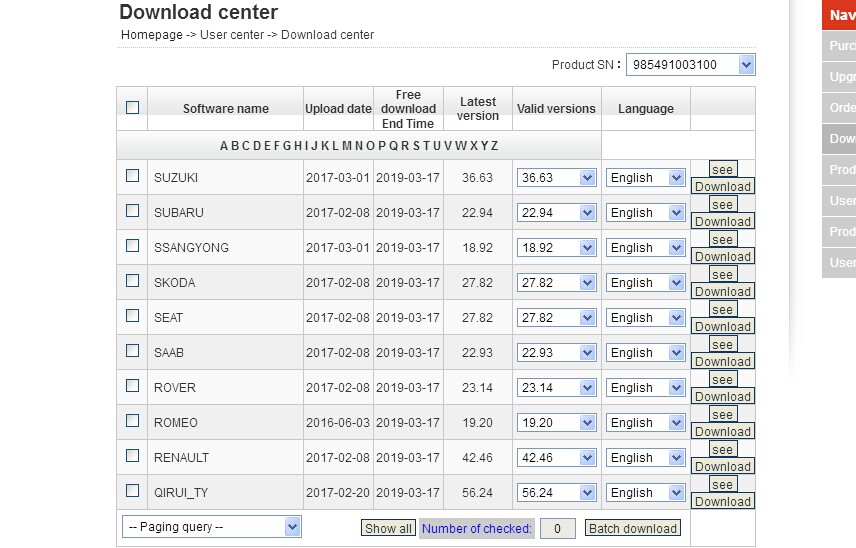Viewport: 856px width, 548px height.
Task: Click the Download button for SUZUKI
Action: pyautogui.click(x=723, y=187)
